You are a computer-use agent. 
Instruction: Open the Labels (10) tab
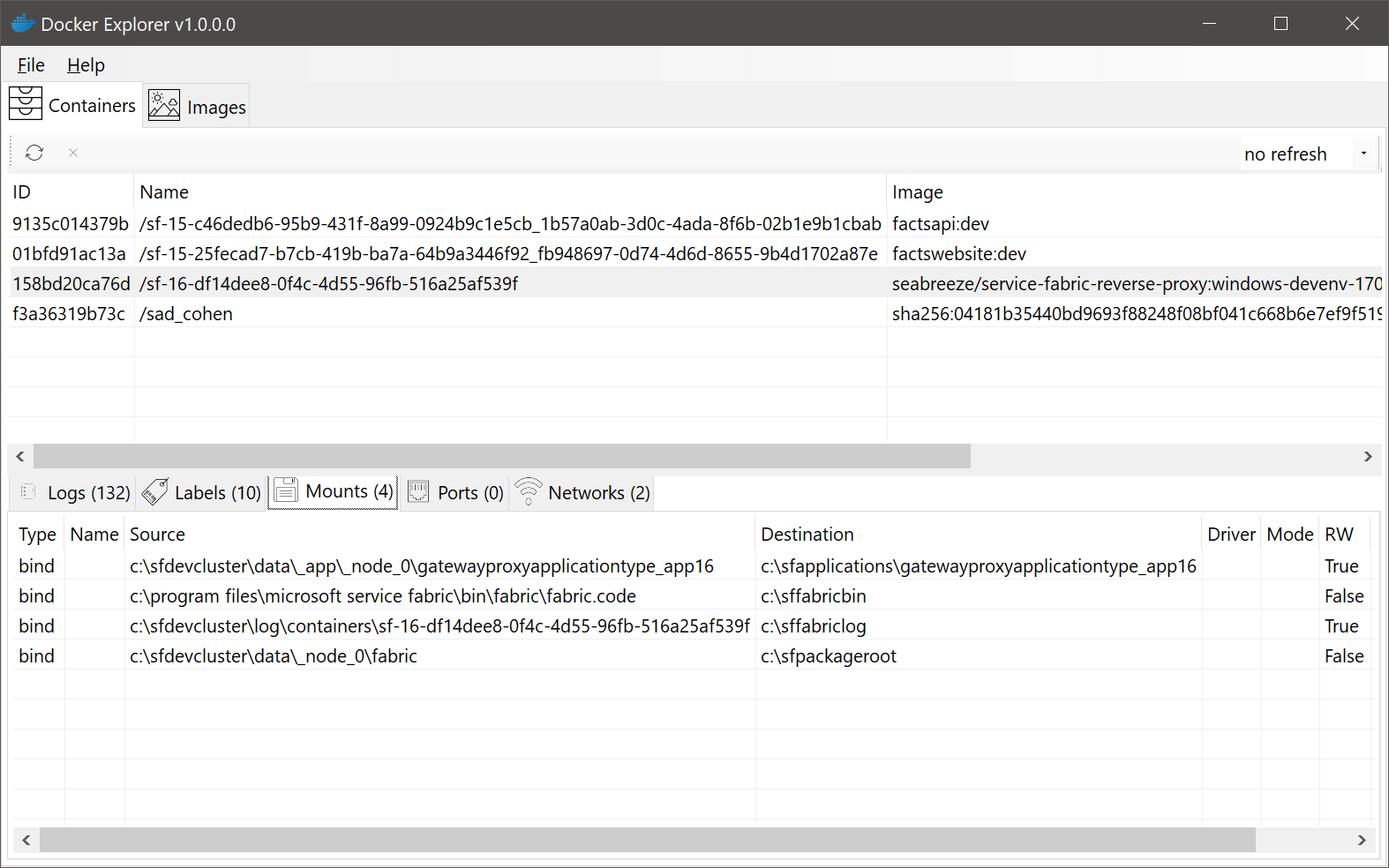pos(202,492)
